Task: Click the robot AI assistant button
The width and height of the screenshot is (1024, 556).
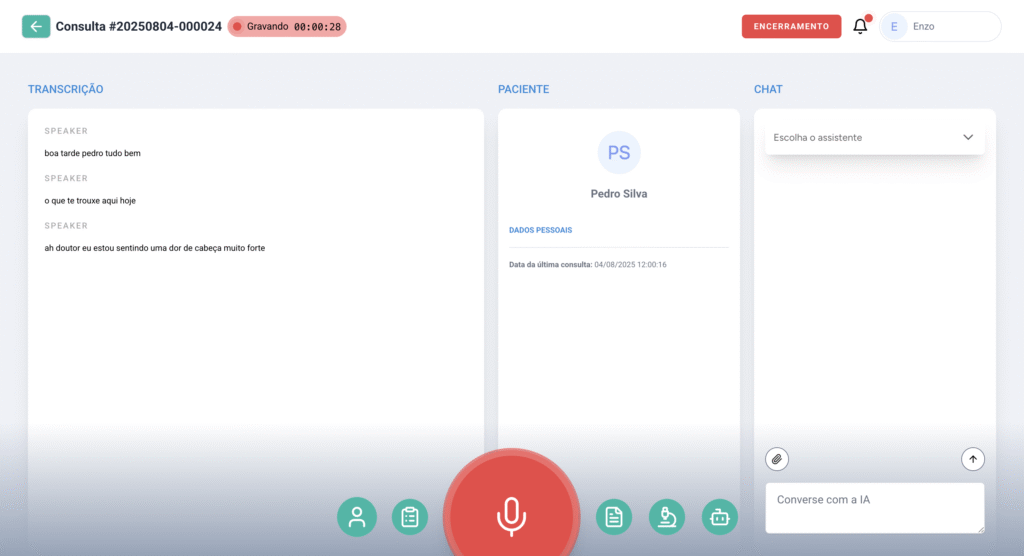Action: point(720,517)
